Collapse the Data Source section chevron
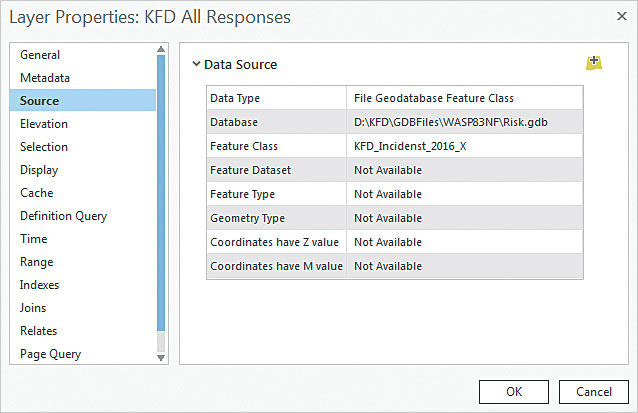The height and width of the screenshot is (413, 638). pyautogui.click(x=196, y=64)
